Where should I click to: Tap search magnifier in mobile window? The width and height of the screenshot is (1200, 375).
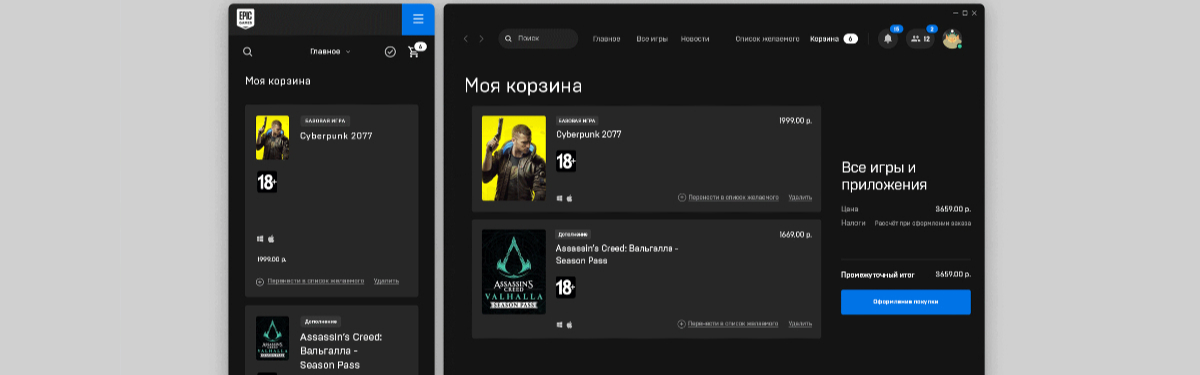point(248,51)
